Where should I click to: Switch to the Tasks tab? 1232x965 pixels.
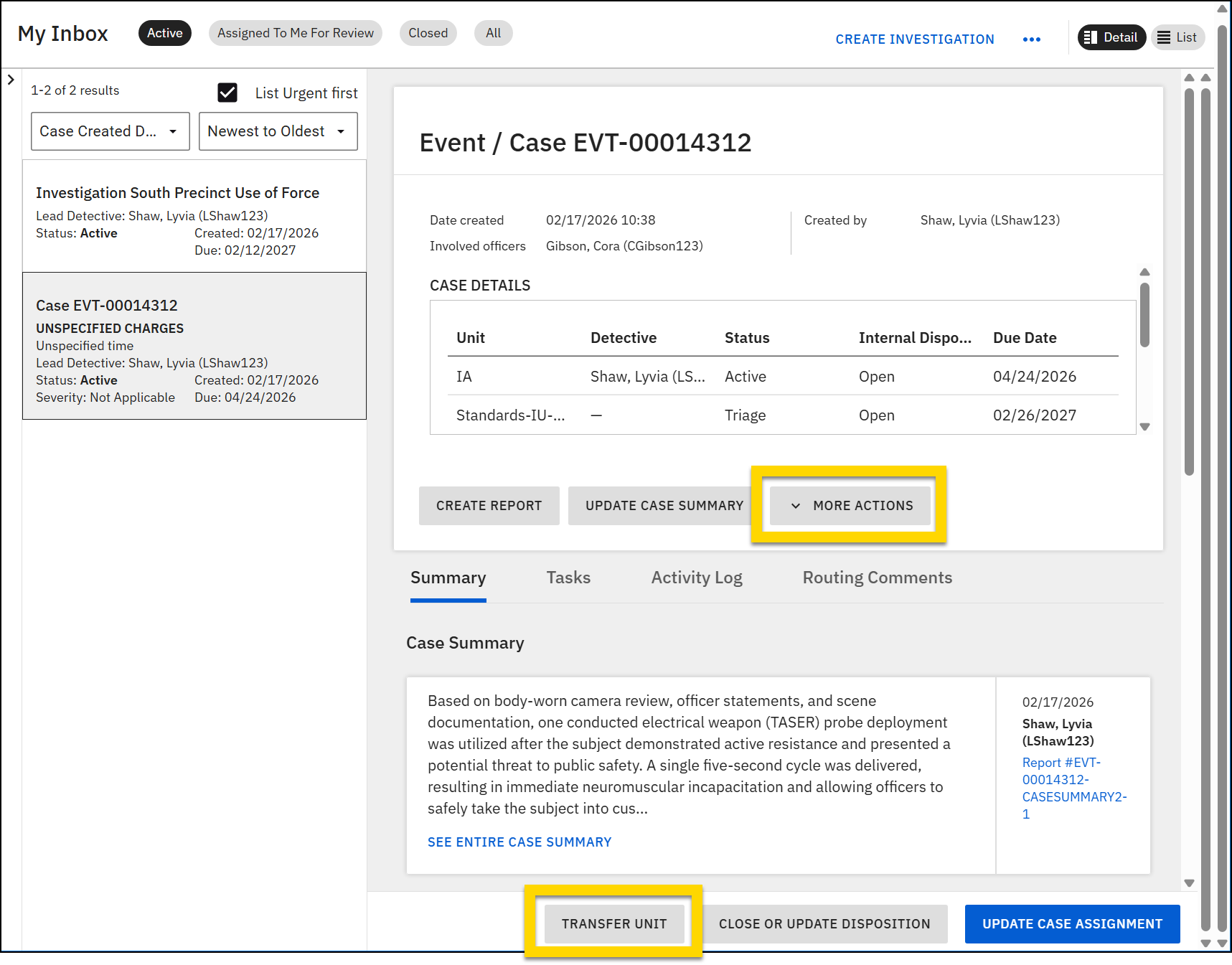pyautogui.click(x=568, y=578)
